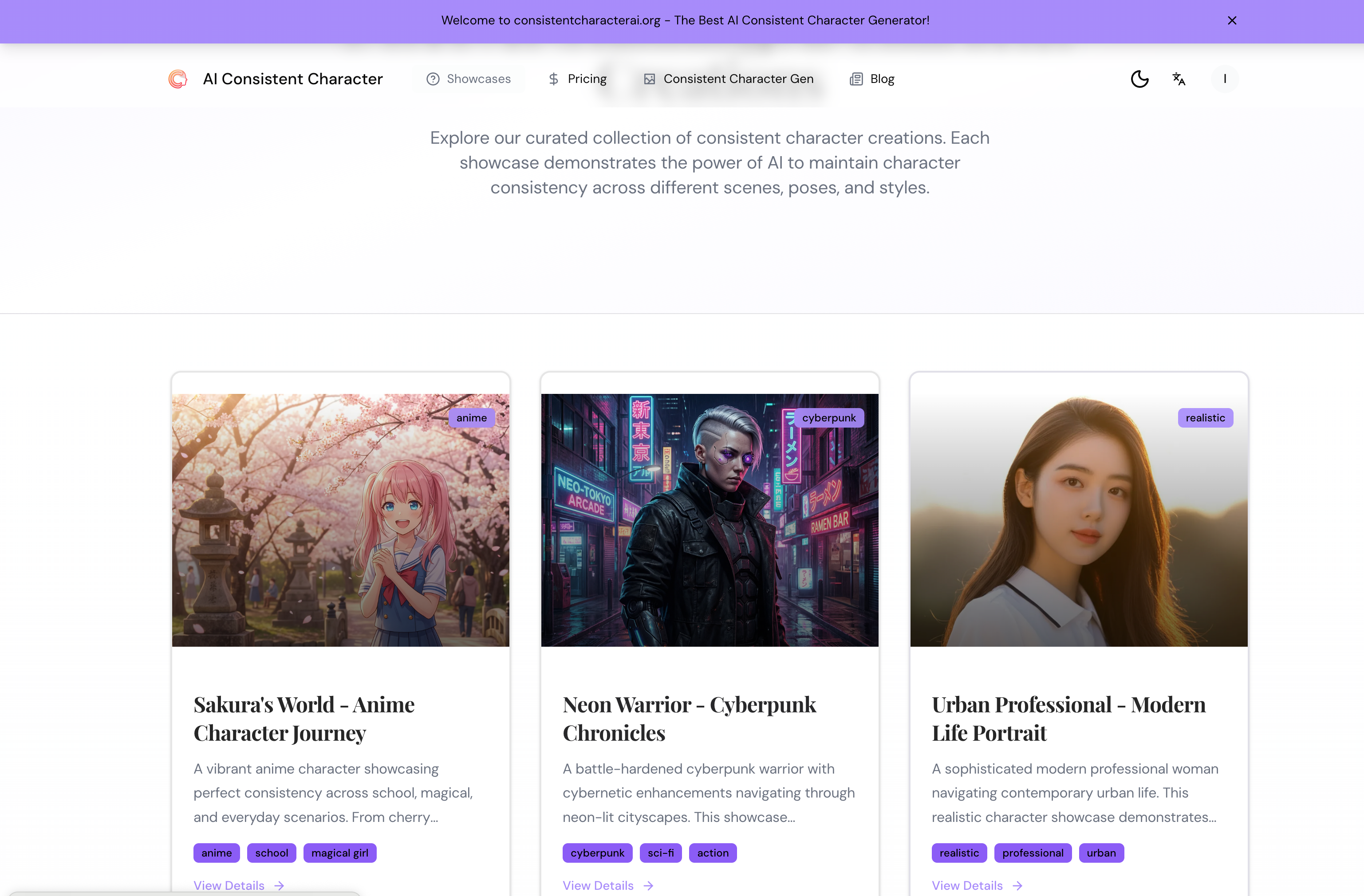
Task: Open the magical girl tag options
Action: [x=339, y=853]
